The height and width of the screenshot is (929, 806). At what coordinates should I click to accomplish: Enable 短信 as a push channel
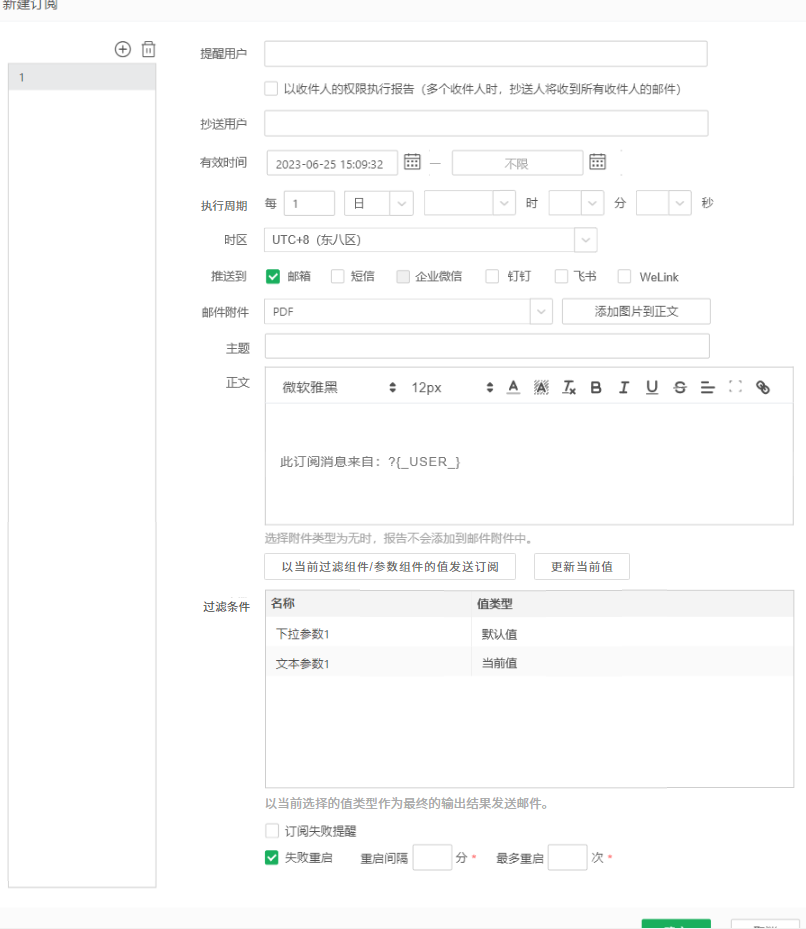tap(338, 276)
